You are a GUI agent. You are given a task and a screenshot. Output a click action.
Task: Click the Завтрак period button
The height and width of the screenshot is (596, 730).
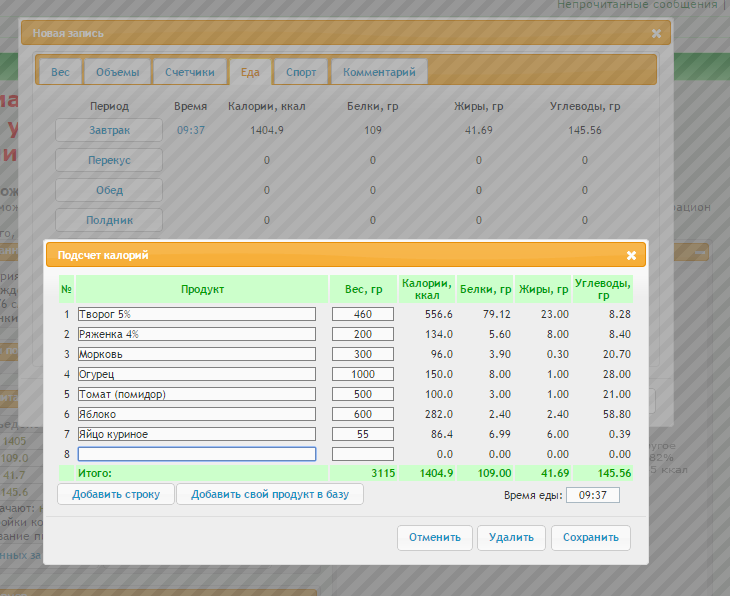[x=109, y=130]
